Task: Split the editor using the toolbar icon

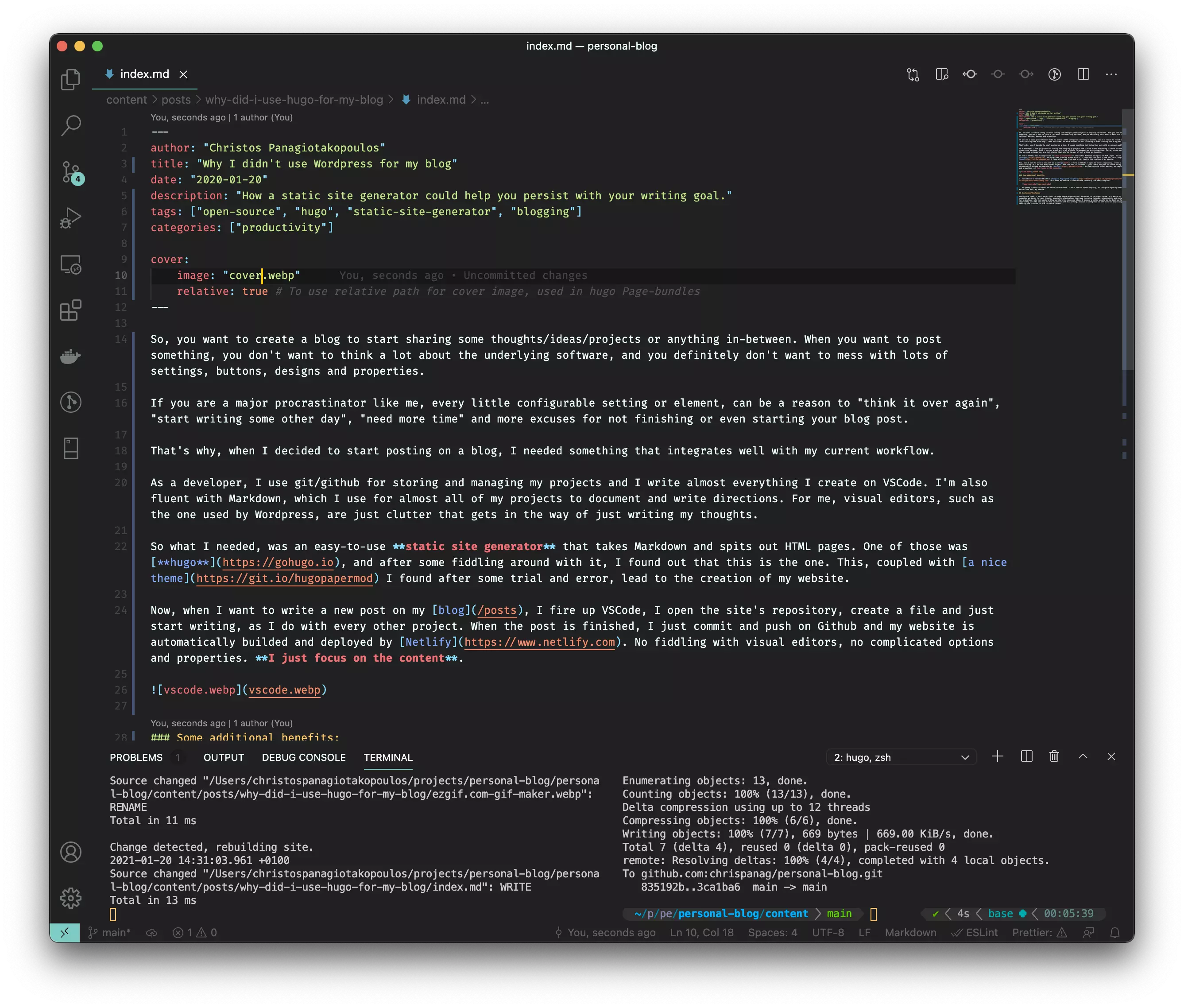Action: tap(1083, 74)
